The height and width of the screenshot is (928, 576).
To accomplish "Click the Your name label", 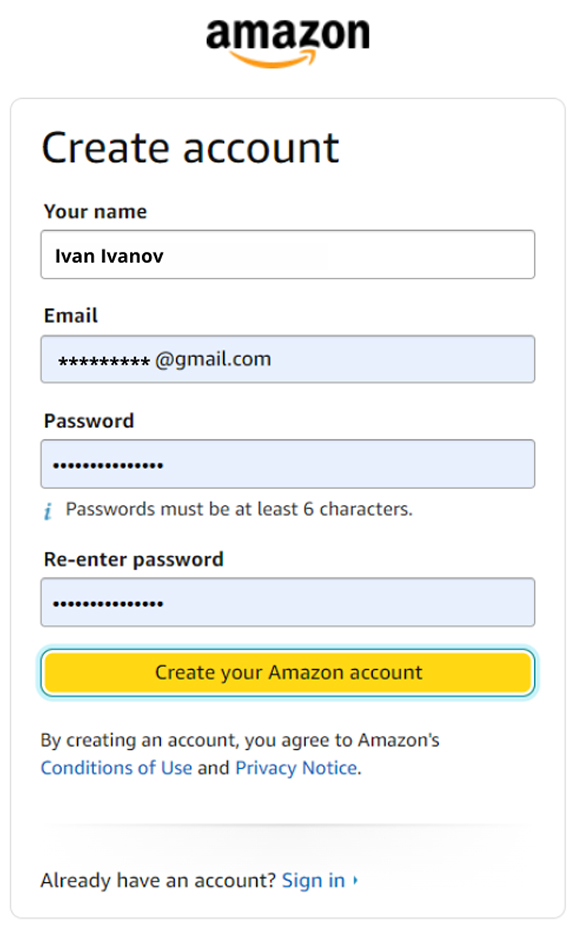I will (95, 212).
